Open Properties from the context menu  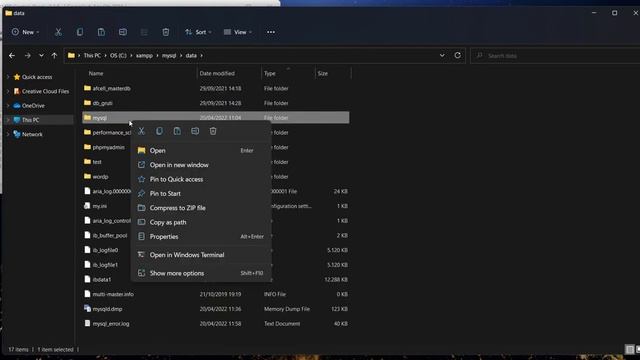tap(201, 236)
